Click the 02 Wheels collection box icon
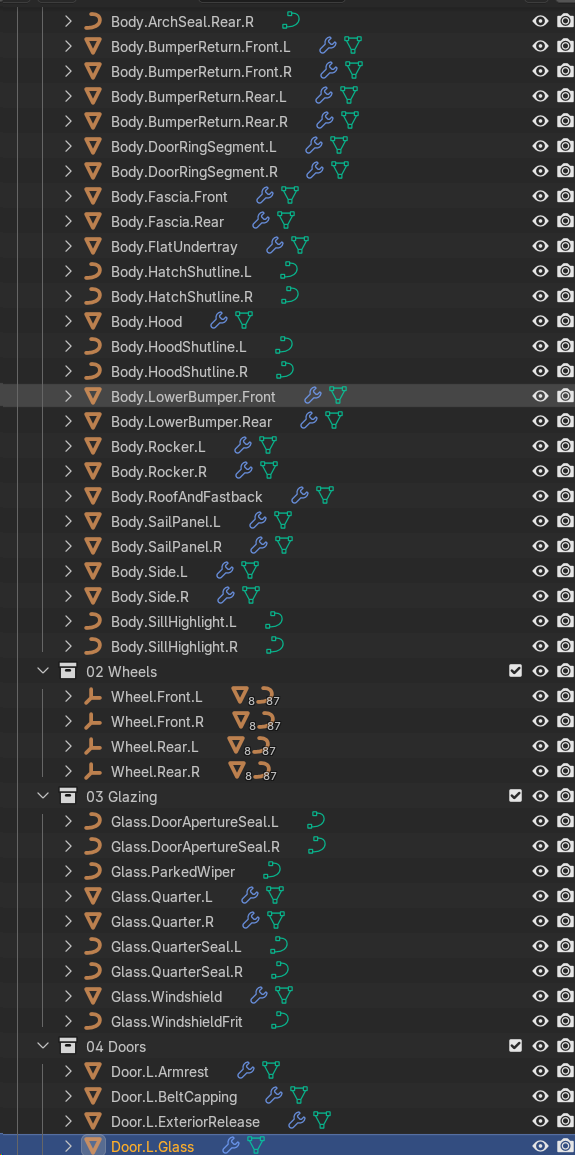 [68, 671]
